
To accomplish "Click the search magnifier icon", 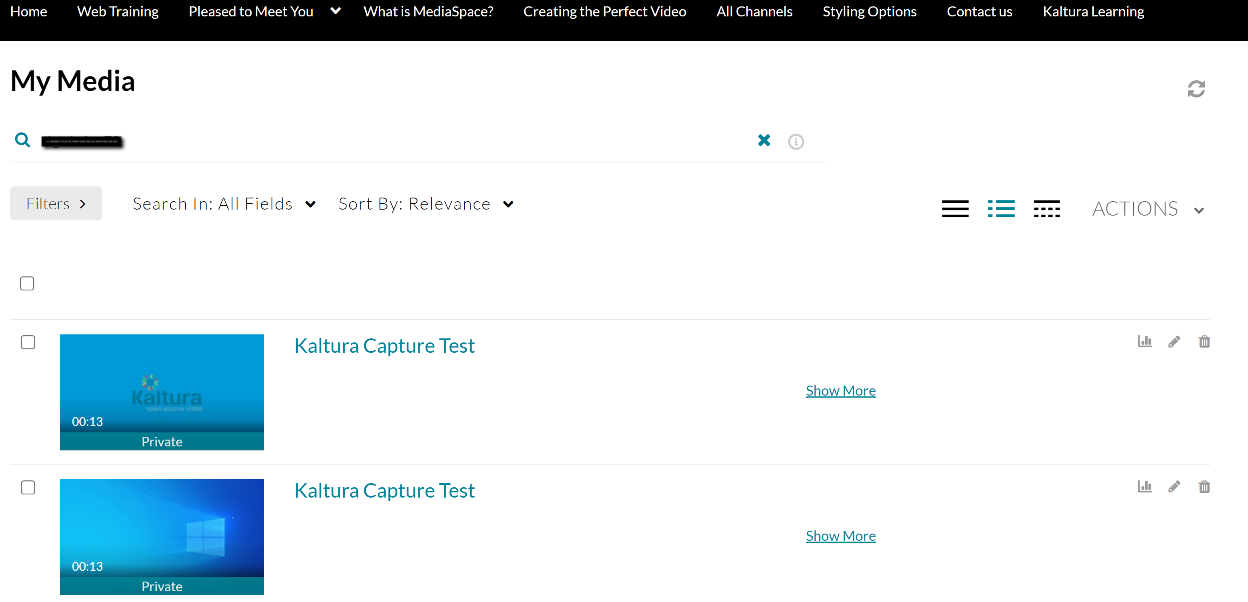I will pos(23,140).
